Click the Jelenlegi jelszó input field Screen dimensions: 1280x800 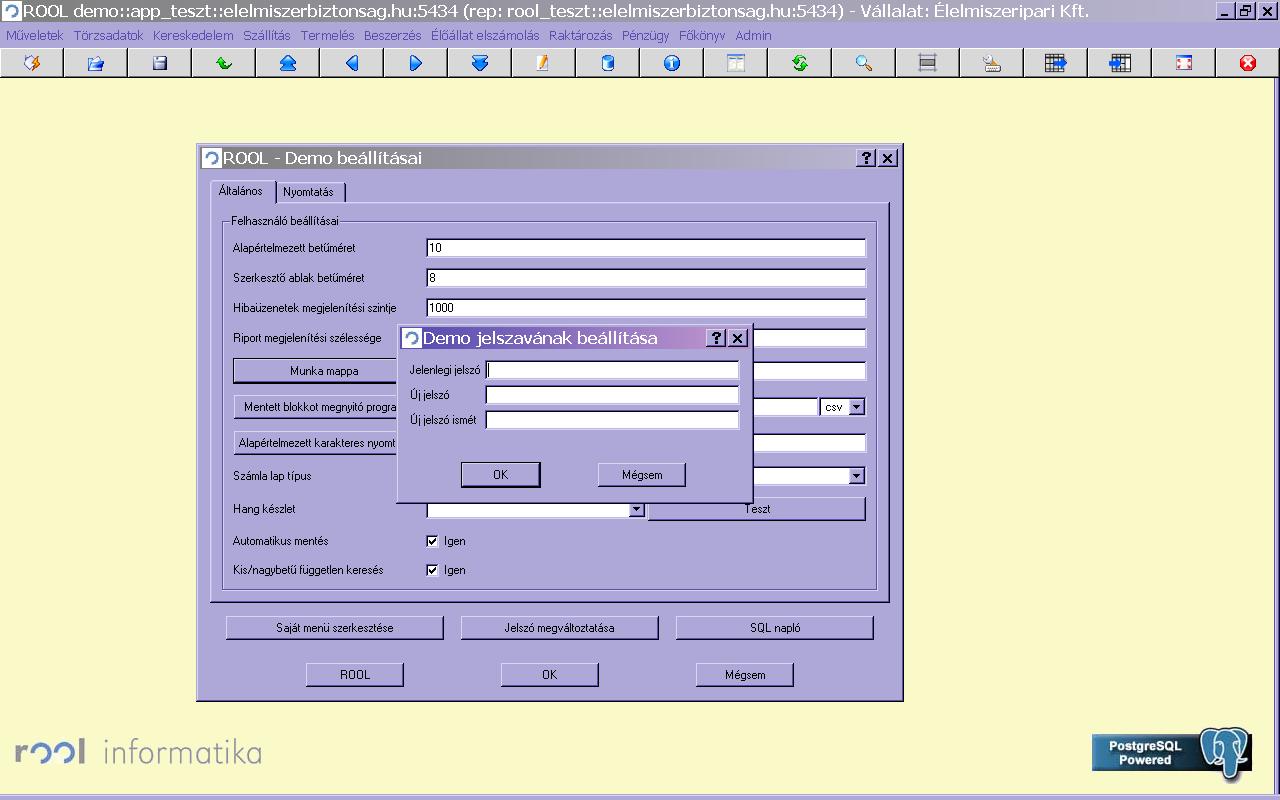[x=612, y=370]
